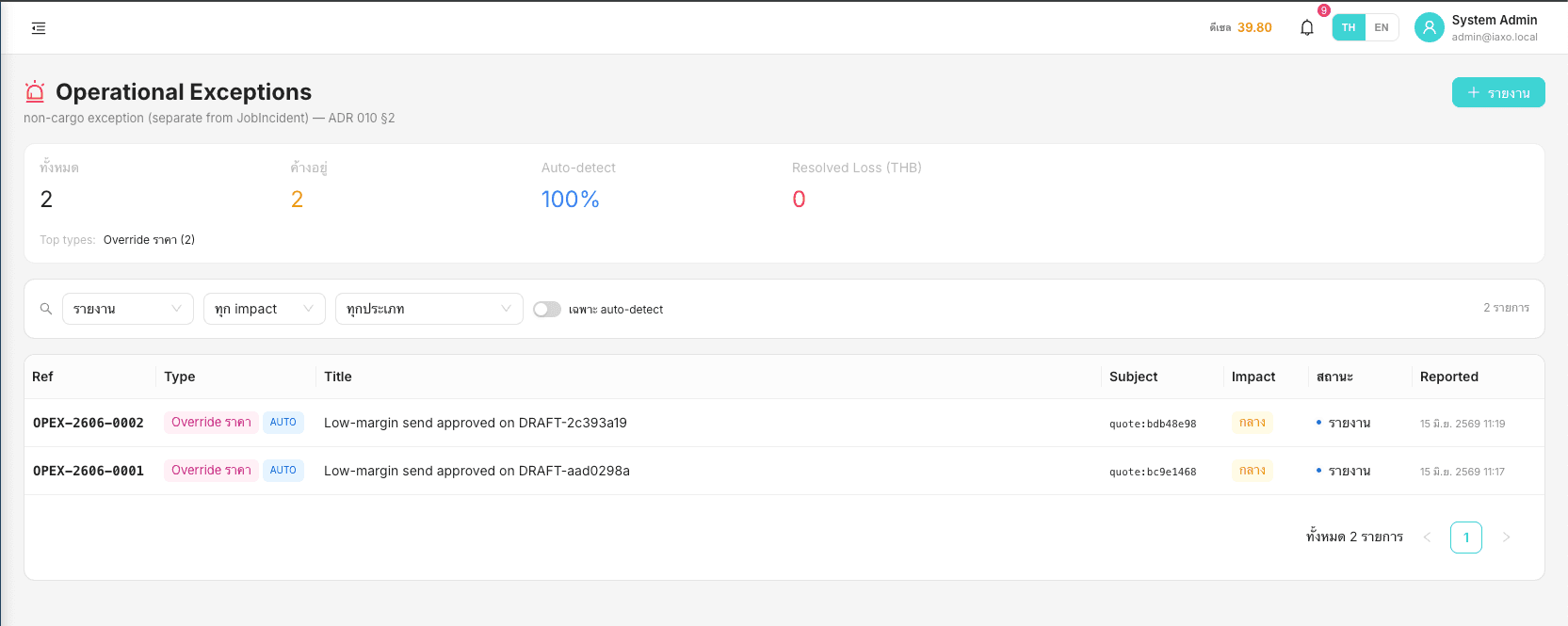Image resolution: width=1568 pixels, height=626 pixels.
Task: Select page 1 in pagination
Action: coord(1466,538)
